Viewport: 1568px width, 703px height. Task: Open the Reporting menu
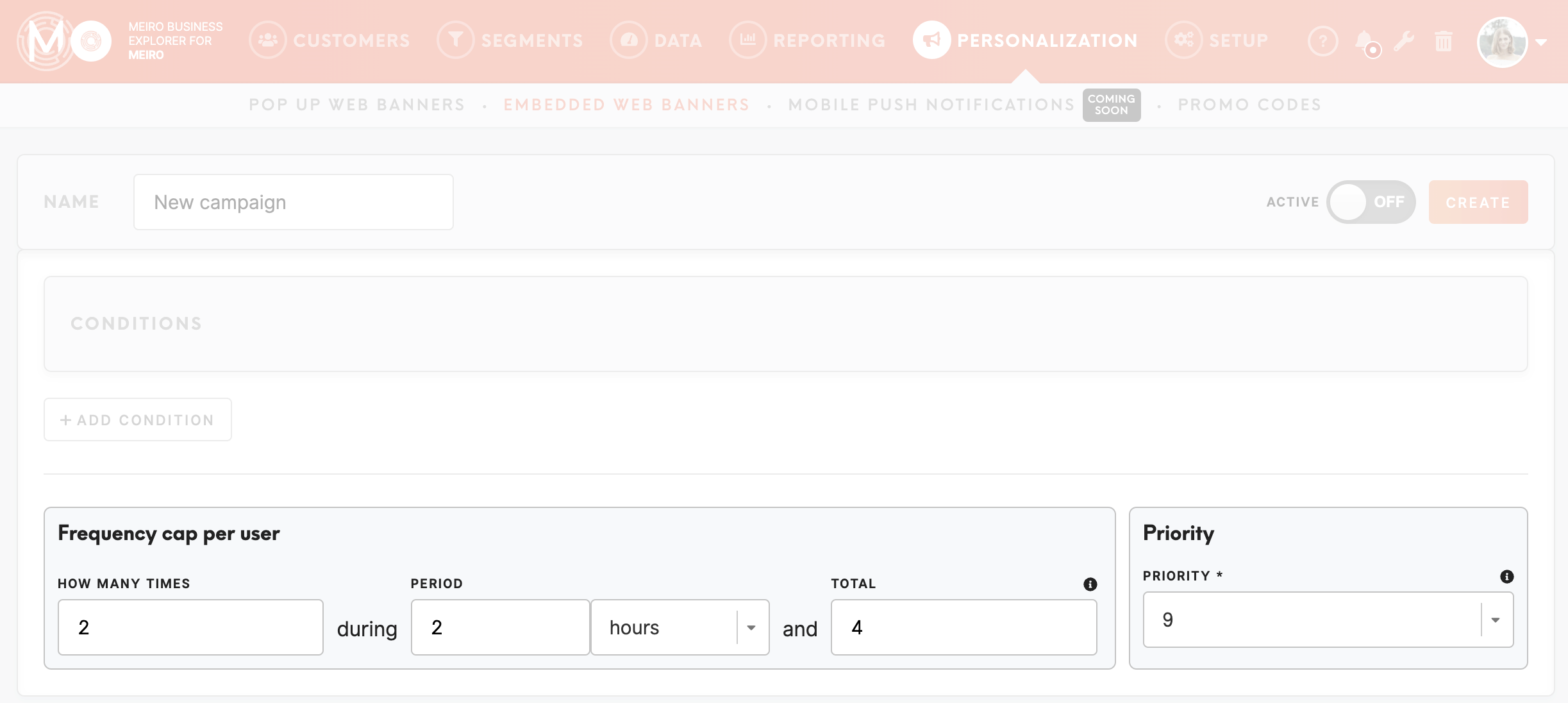click(808, 40)
